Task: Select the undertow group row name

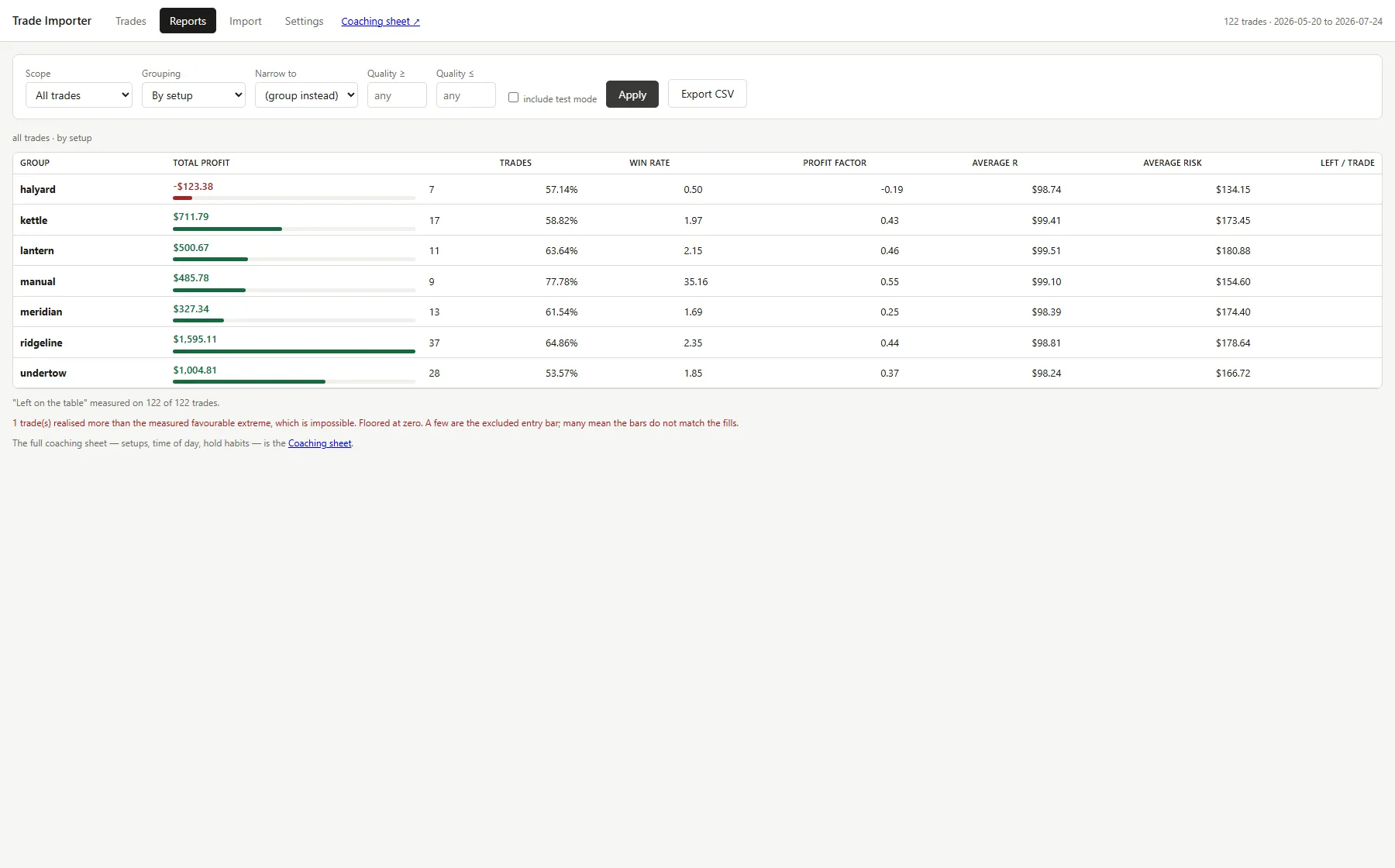Action: pos(43,373)
